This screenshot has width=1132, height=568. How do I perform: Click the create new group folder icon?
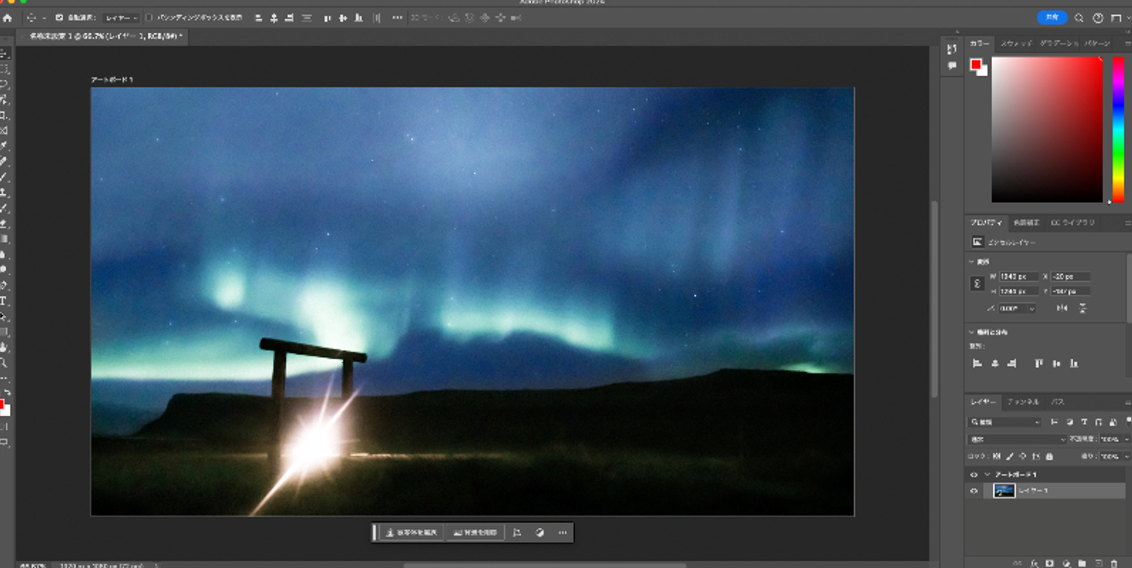point(1081,563)
